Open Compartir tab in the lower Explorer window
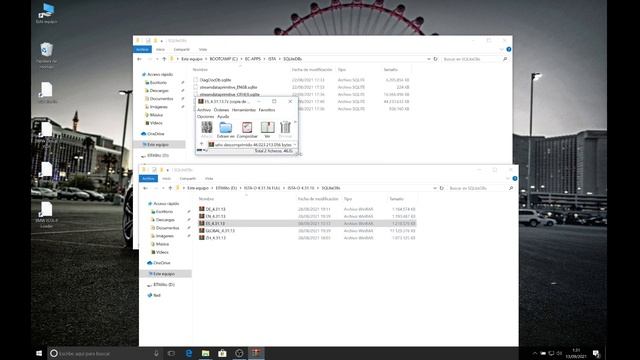Image resolution: width=640 pixels, height=360 pixels. (187, 178)
